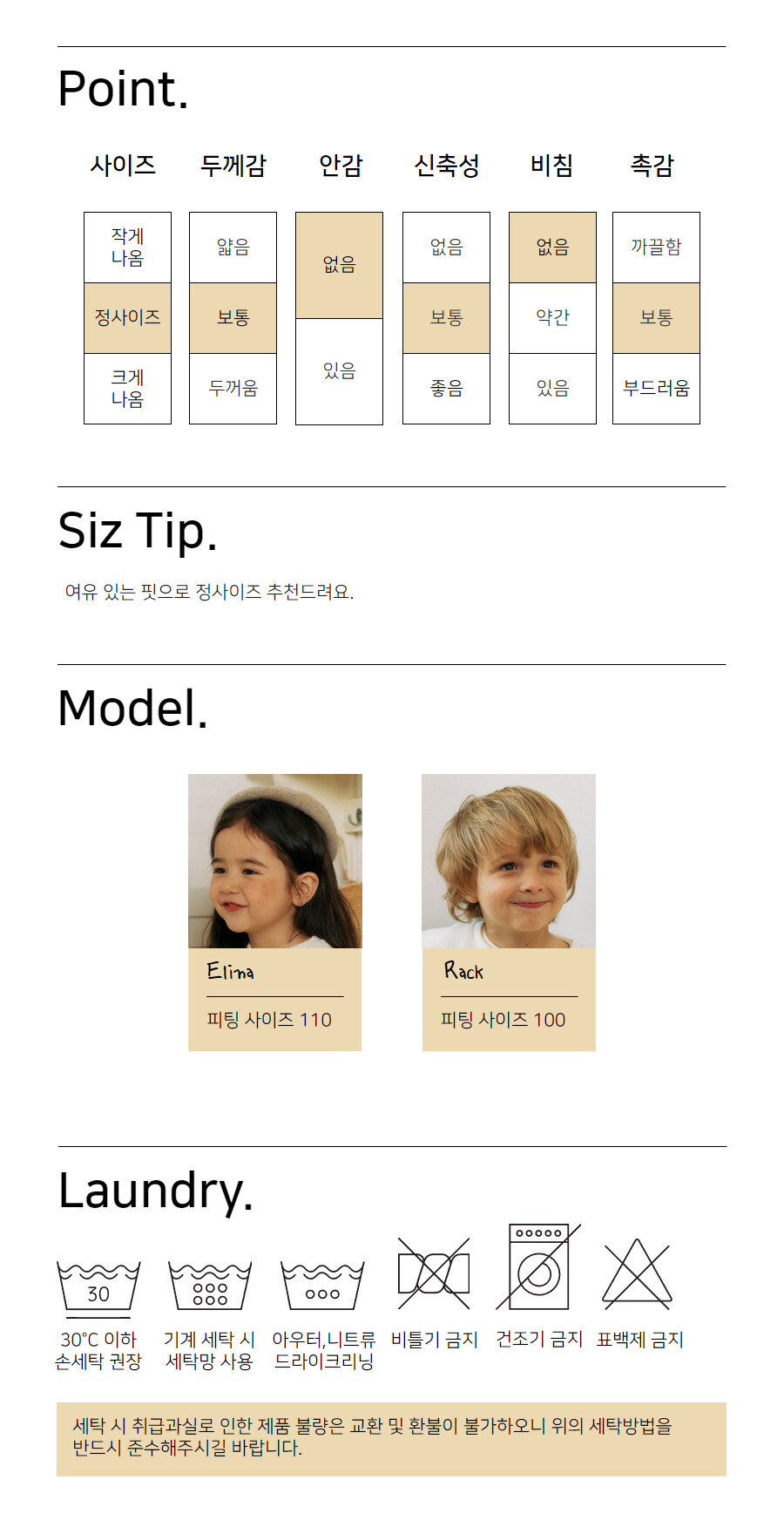Click the highlighted 없음 lining swatch
The width and height of the screenshot is (784, 1534).
339,265
